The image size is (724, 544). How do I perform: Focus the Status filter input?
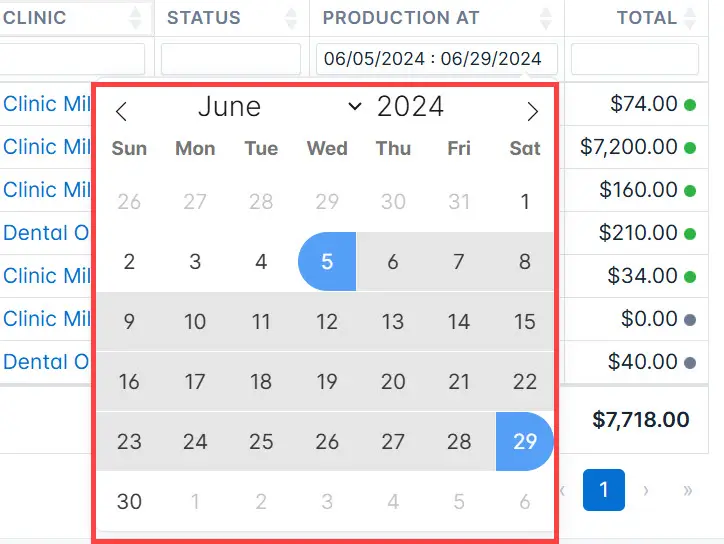point(231,59)
